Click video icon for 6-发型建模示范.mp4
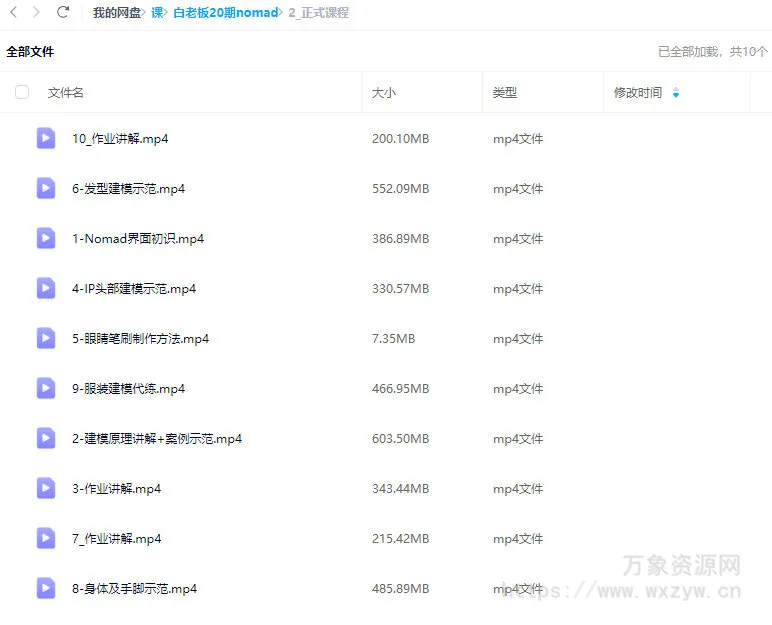Image resolution: width=772 pixels, height=625 pixels. point(46,188)
